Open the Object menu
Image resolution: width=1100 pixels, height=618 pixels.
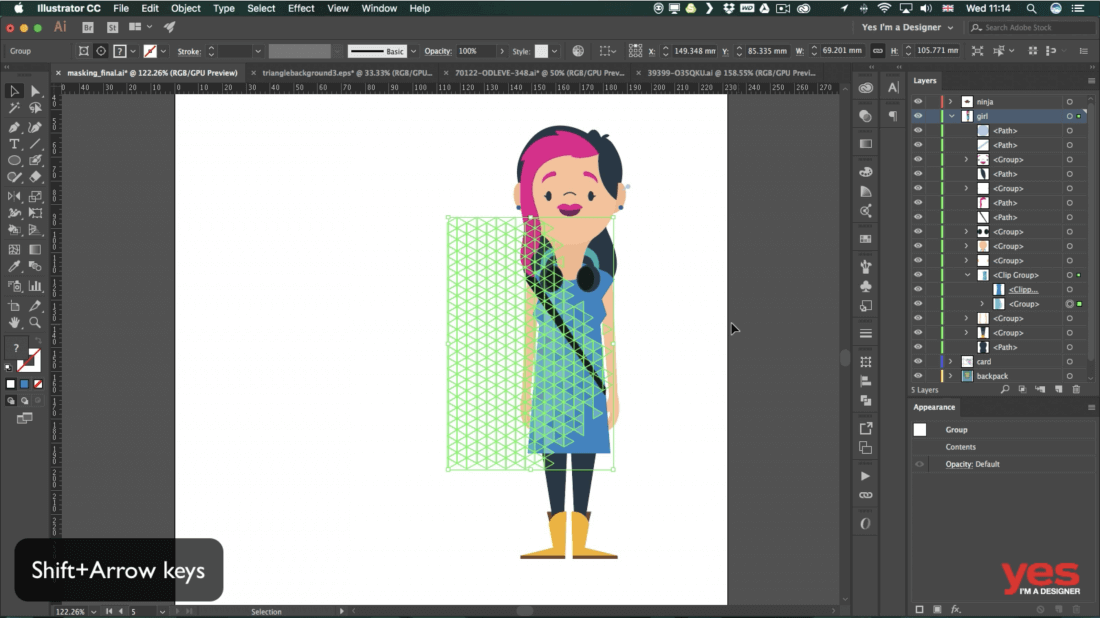pos(185,8)
